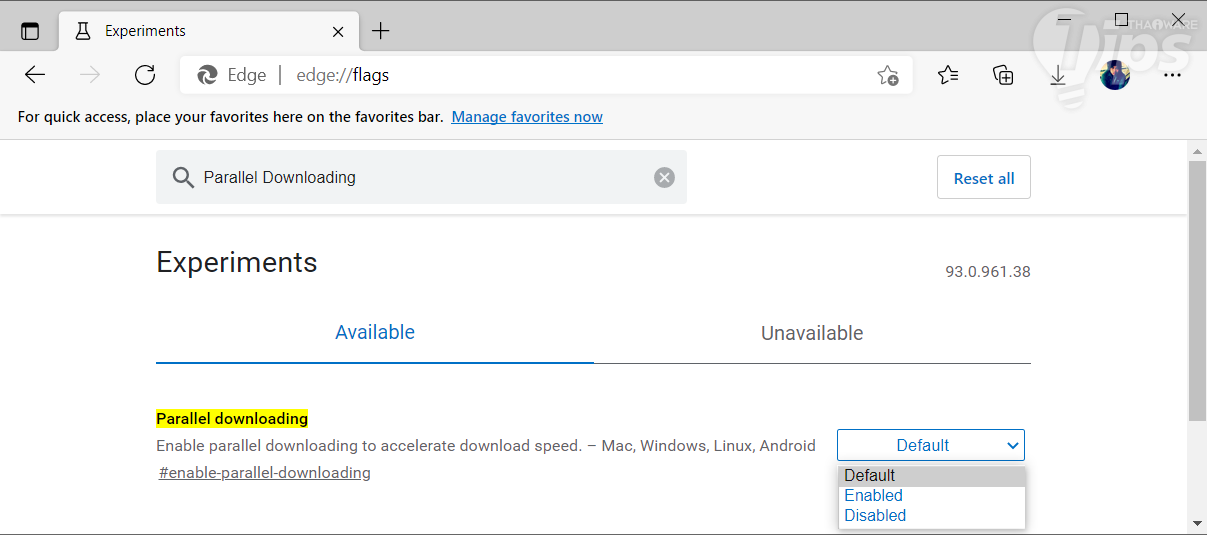
Task: Close the Experiments tab
Action: click(x=338, y=31)
